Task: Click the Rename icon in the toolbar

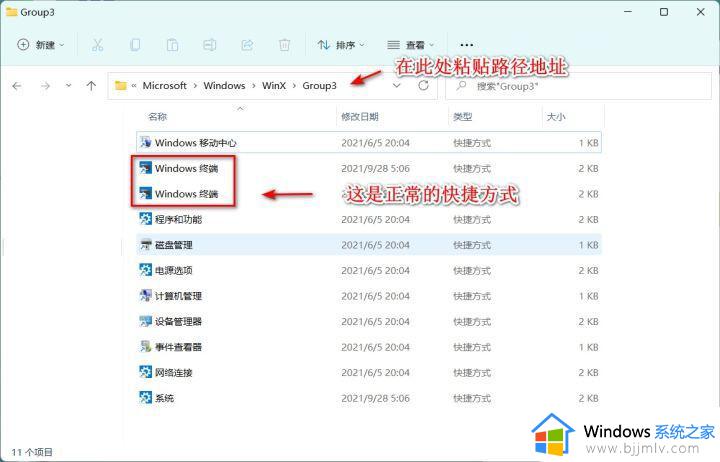Action: [210, 45]
